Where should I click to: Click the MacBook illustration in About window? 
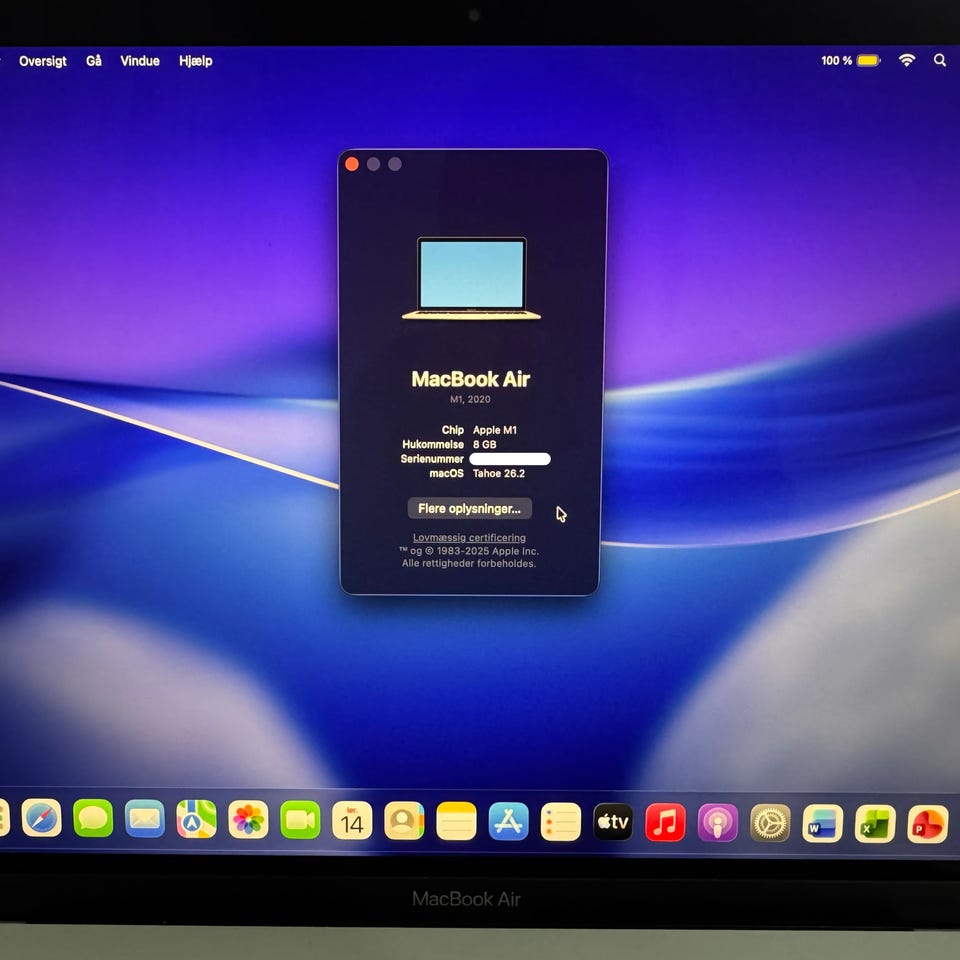(x=471, y=279)
